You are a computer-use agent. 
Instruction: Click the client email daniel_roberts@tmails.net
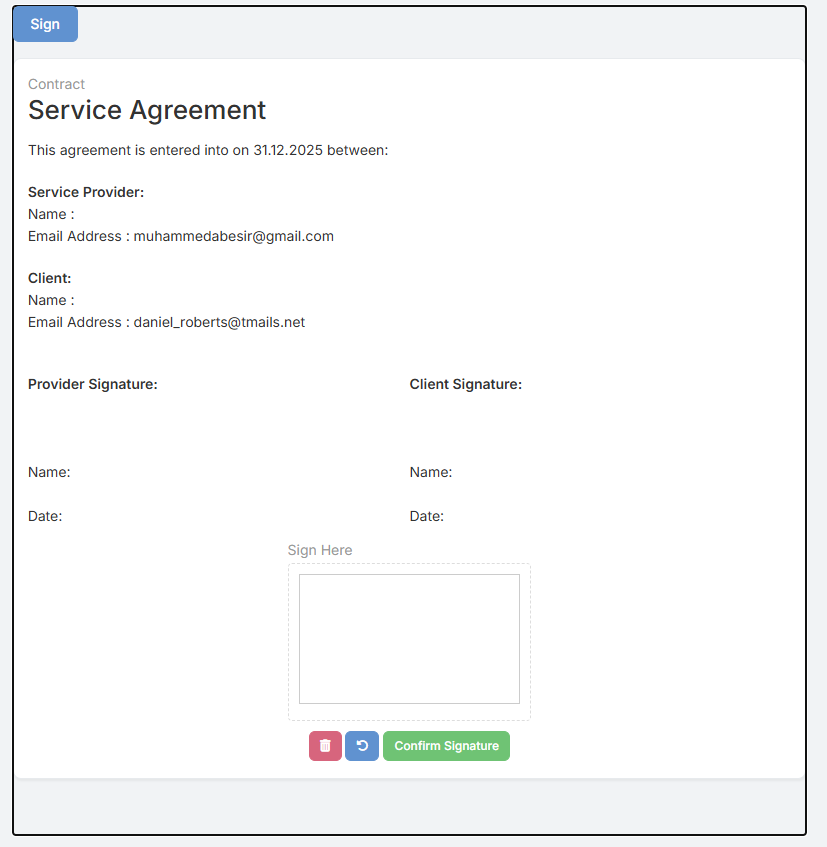(x=219, y=323)
